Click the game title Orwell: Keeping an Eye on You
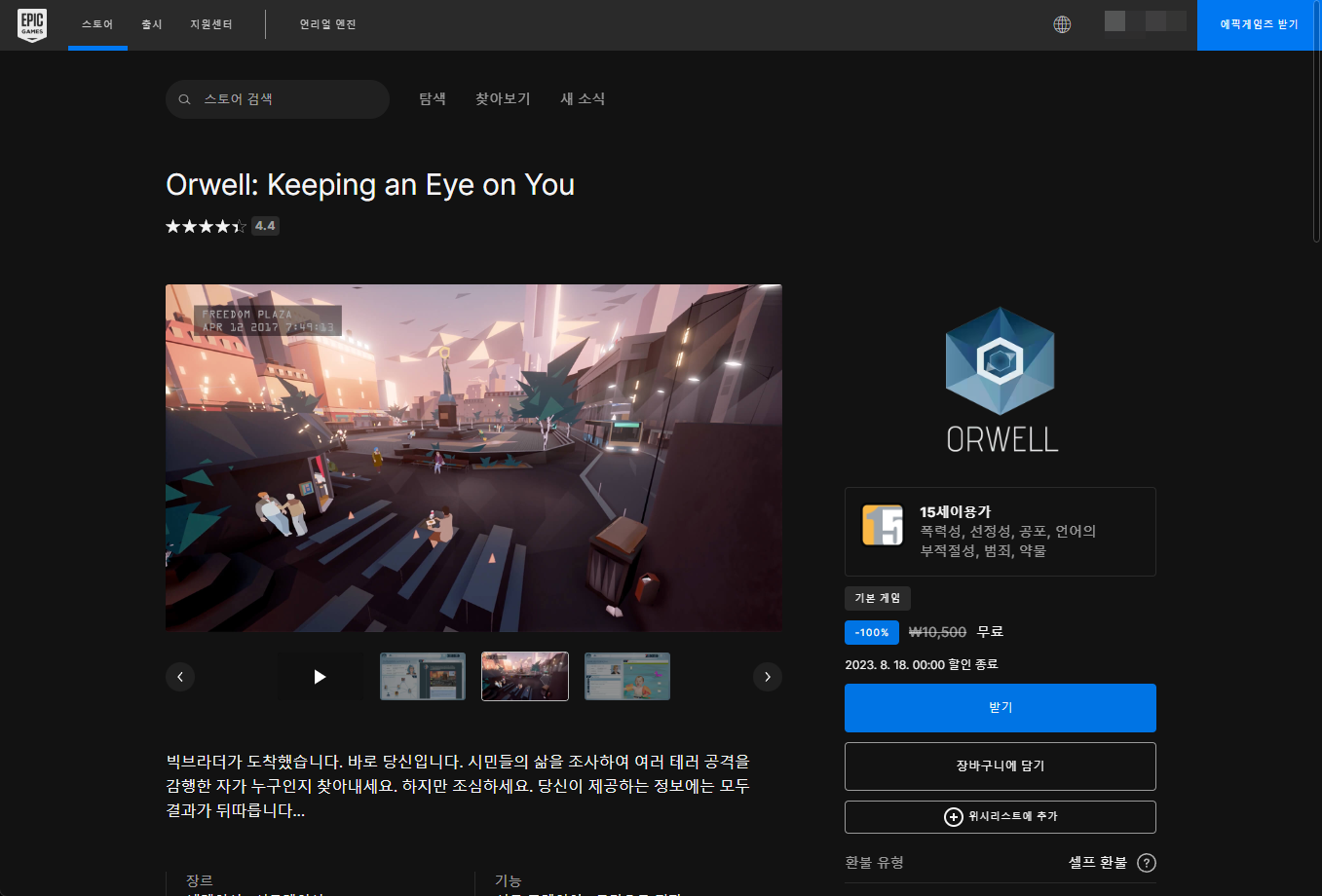Screen dimensions: 1322x896 click(370, 184)
